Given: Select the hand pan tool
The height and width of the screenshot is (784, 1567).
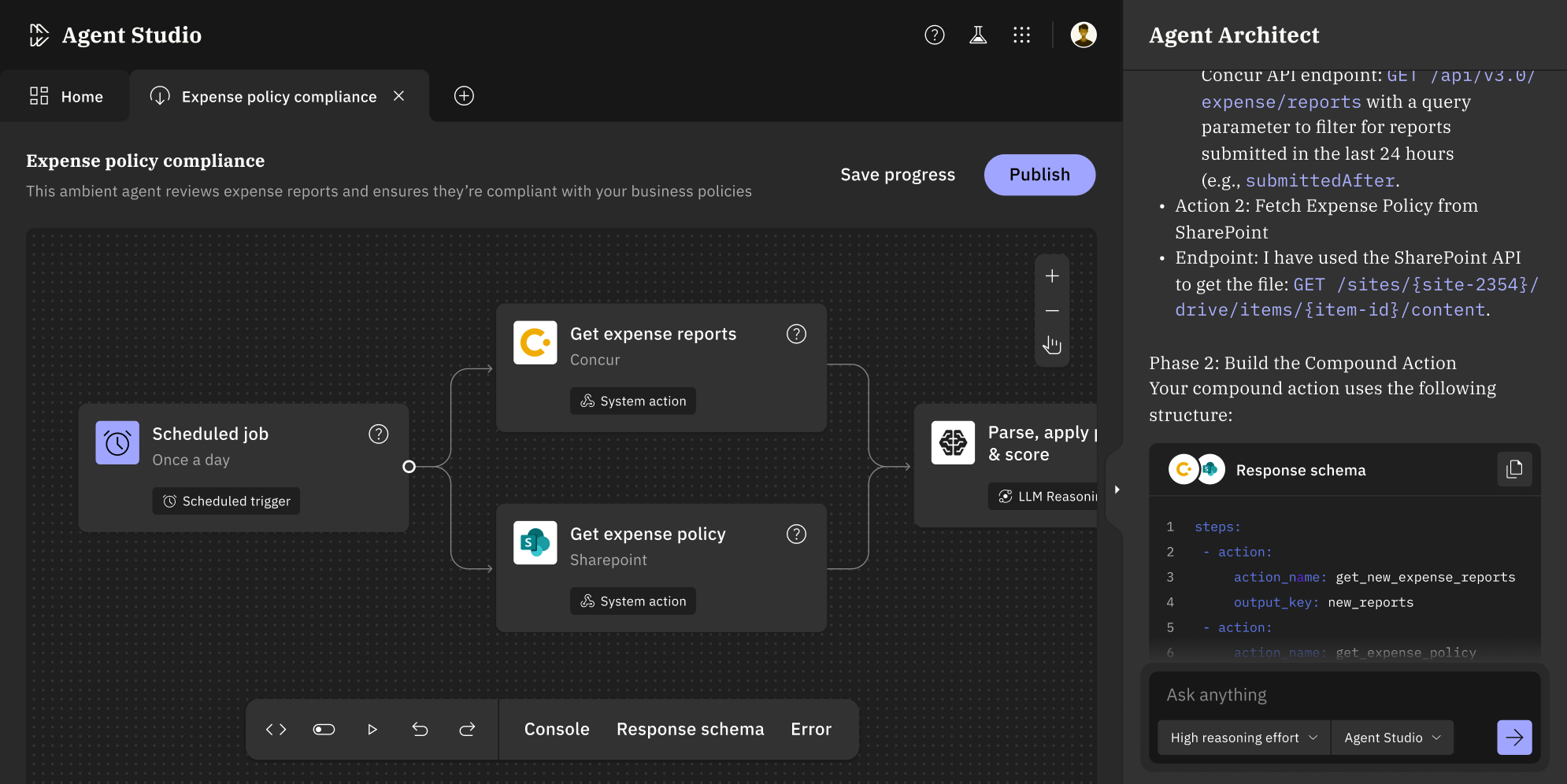Looking at the screenshot, I should coord(1052,346).
